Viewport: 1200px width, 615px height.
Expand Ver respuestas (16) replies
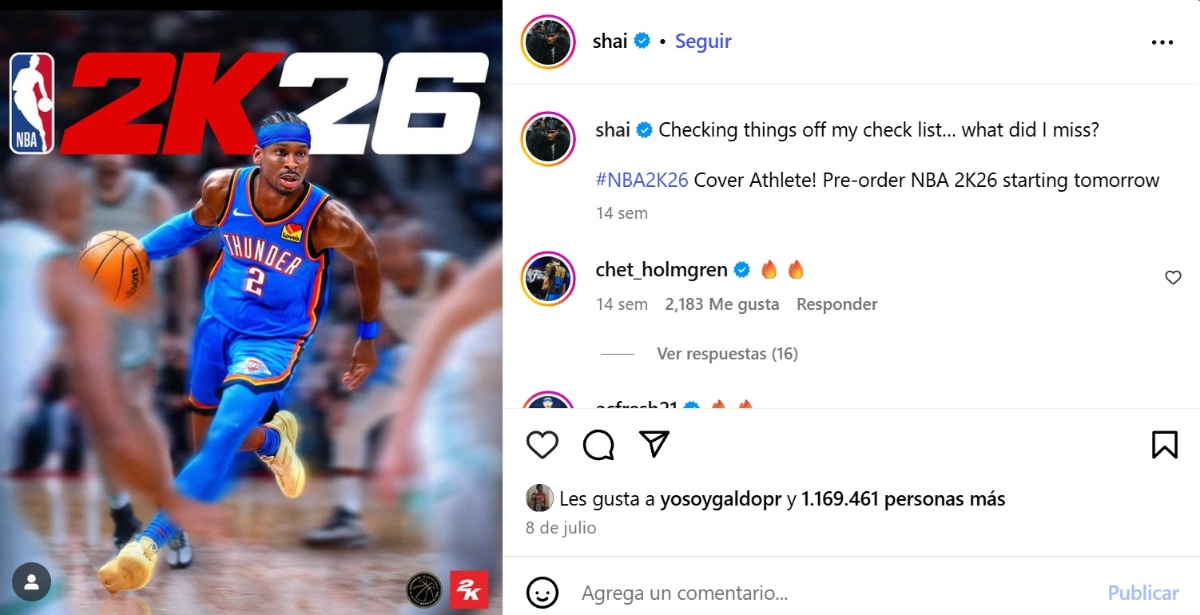[x=727, y=354]
